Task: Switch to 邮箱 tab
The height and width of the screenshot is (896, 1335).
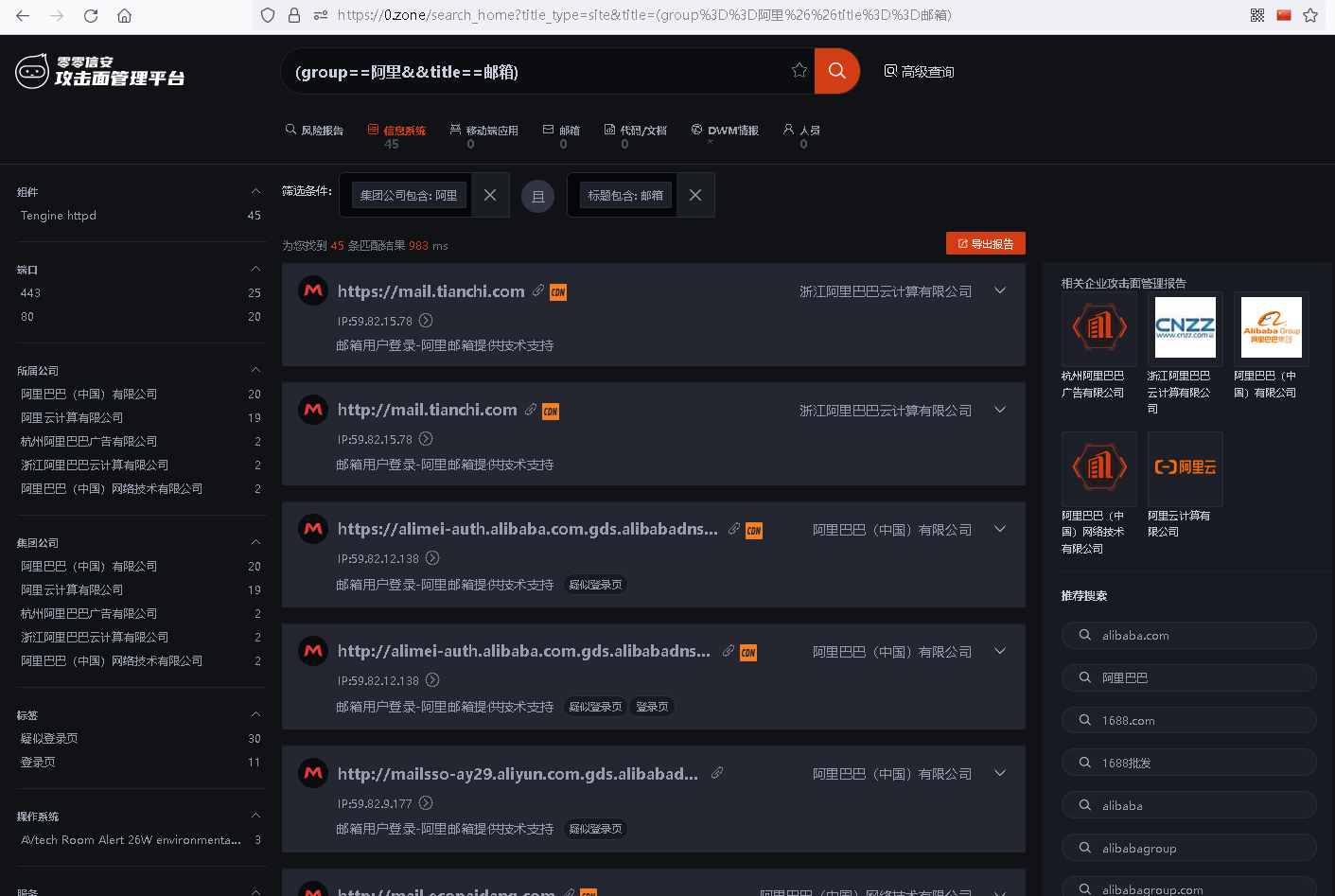Action: 561,131
